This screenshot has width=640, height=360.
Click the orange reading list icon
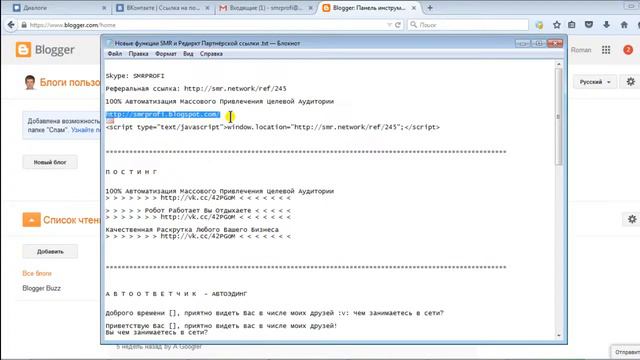pos(31,220)
